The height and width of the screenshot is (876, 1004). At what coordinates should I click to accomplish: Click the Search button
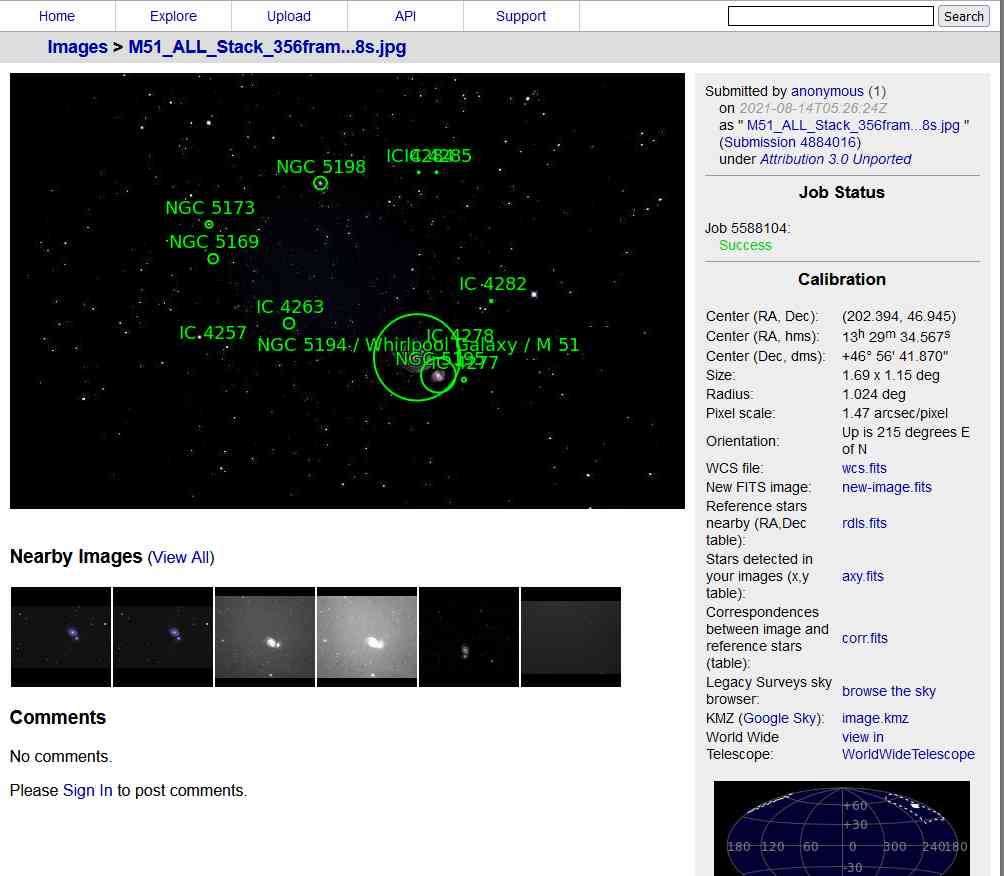tap(964, 16)
